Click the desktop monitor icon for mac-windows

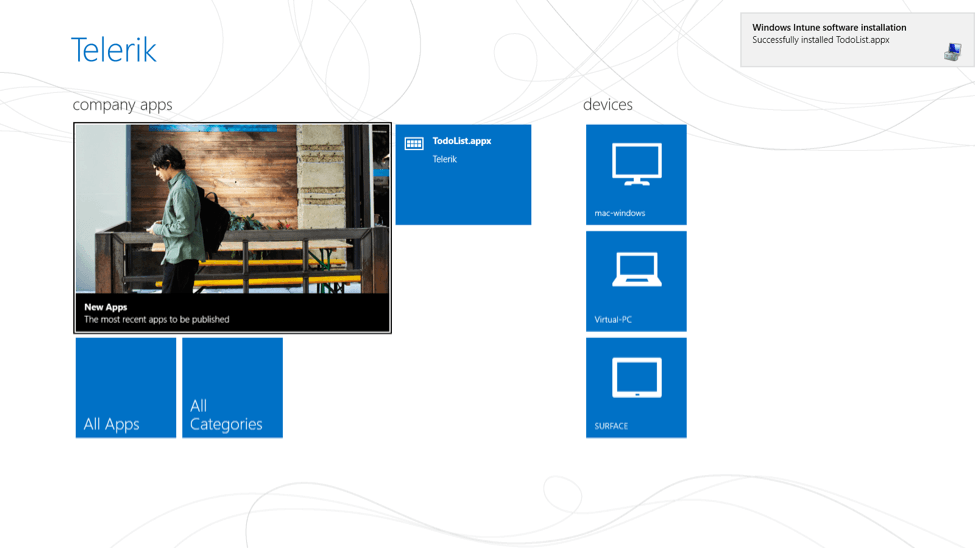coord(636,164)
